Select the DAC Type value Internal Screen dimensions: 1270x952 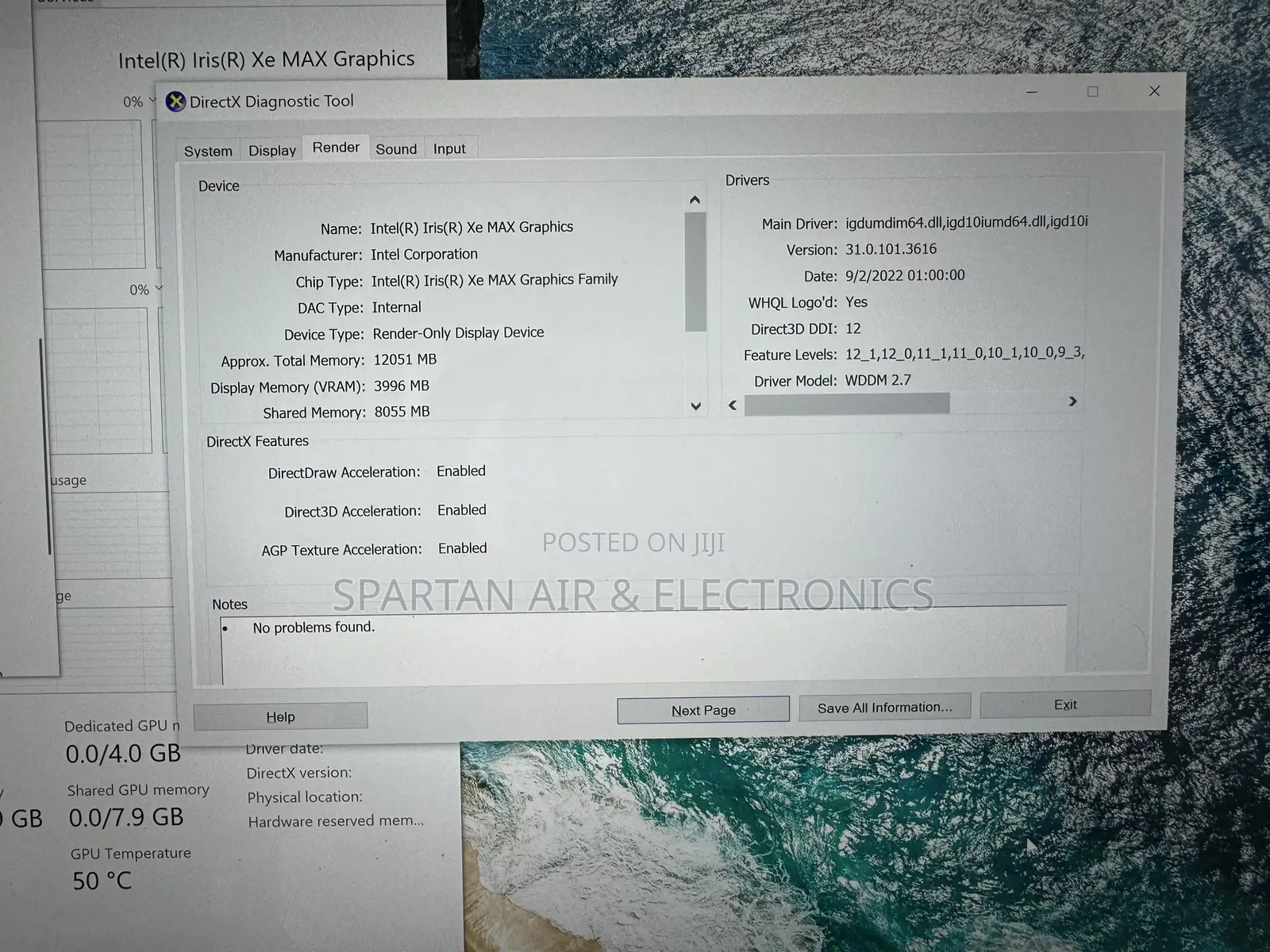tap(397, 307)
